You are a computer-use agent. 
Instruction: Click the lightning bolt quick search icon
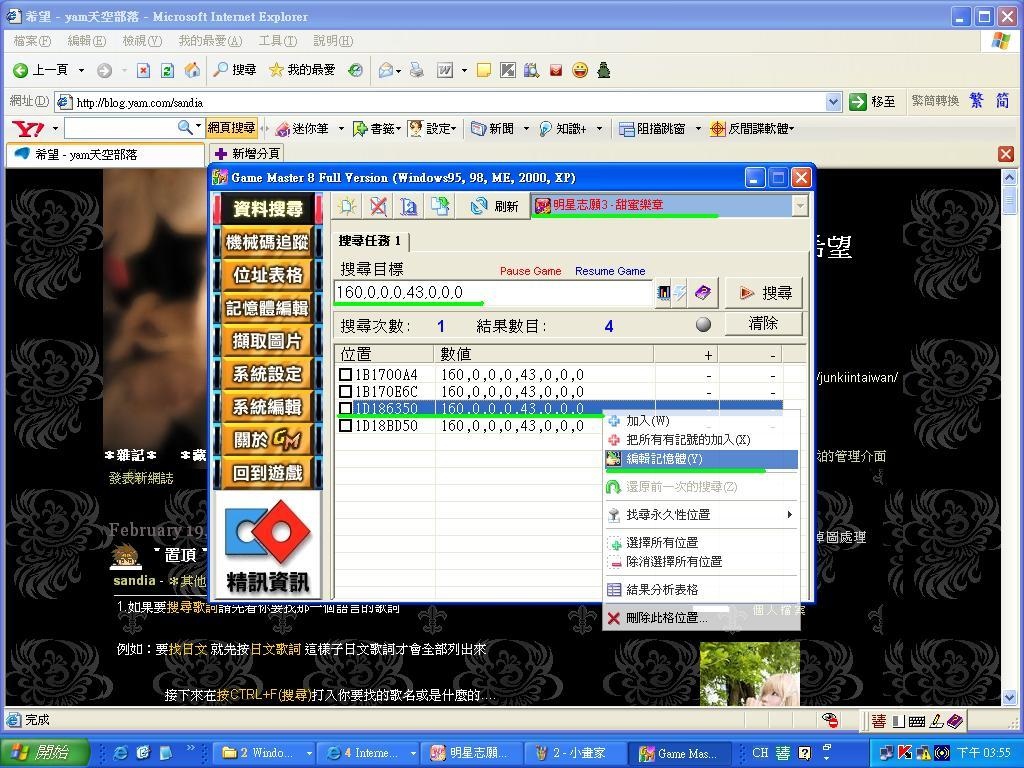pyautogui.click(x=679, y=293)
